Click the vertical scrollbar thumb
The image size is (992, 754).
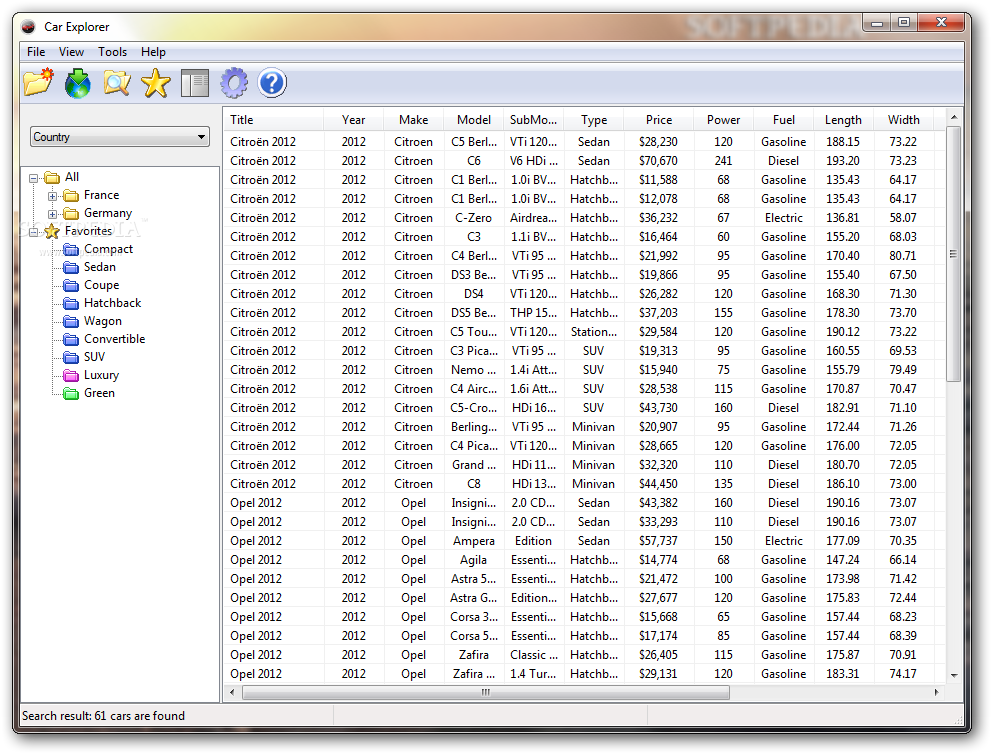pos(953,254)
